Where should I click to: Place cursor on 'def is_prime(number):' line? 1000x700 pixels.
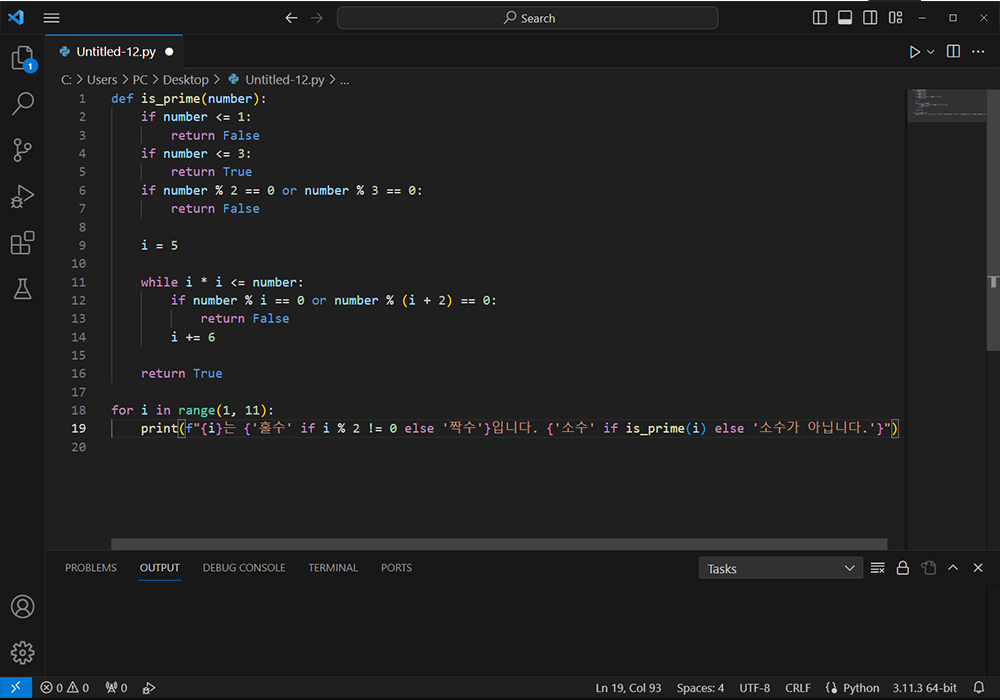pos(189,99)
